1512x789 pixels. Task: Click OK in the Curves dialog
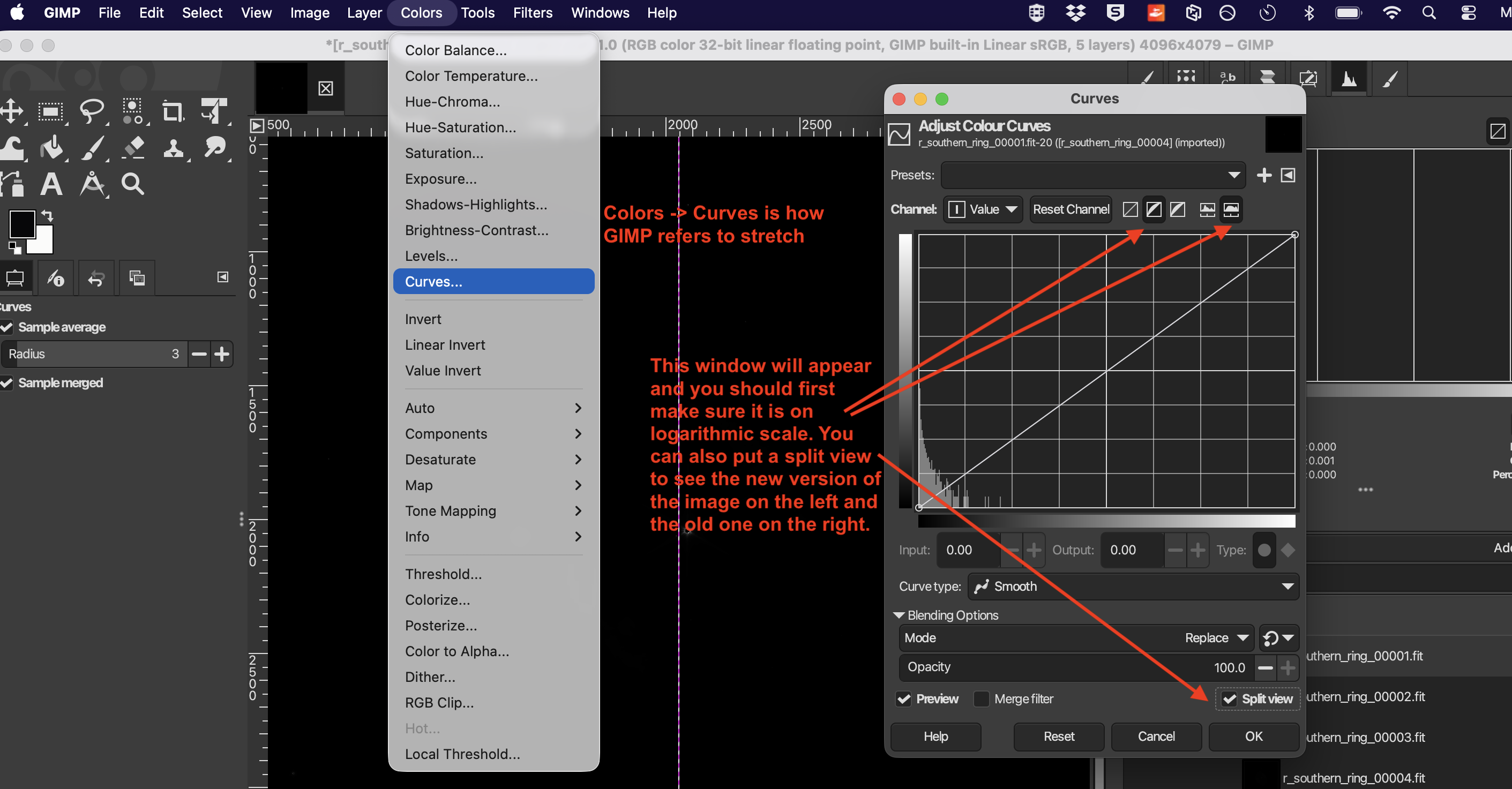pos(1253,736)
